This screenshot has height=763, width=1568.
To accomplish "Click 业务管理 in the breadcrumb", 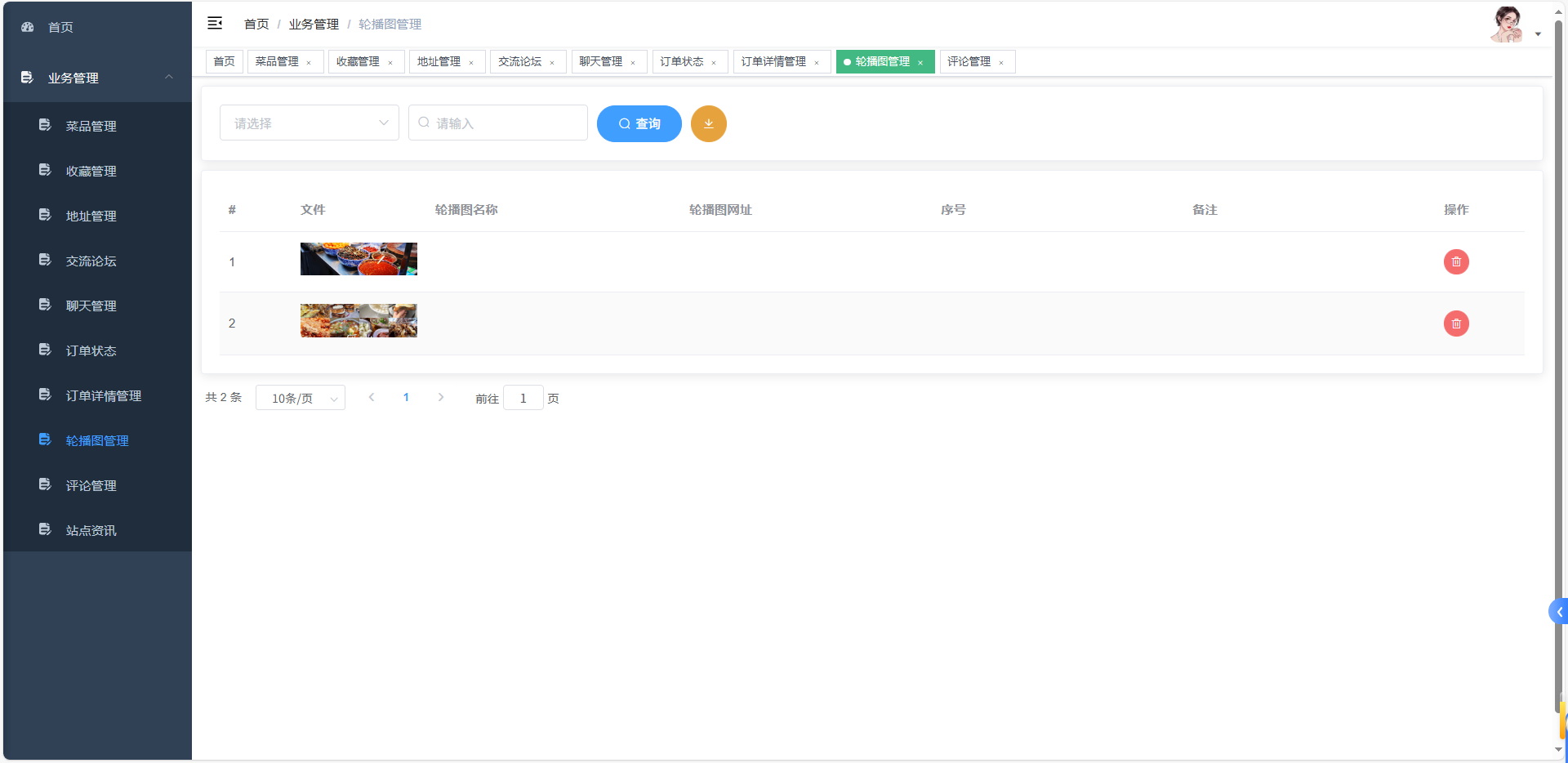I will coord(314,24).
